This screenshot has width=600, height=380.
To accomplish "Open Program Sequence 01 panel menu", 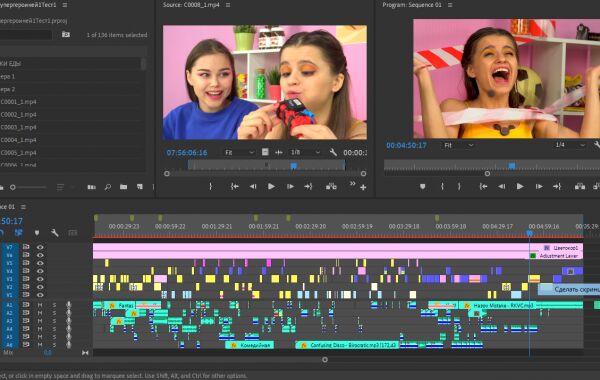I will click(x=450, y=5).
